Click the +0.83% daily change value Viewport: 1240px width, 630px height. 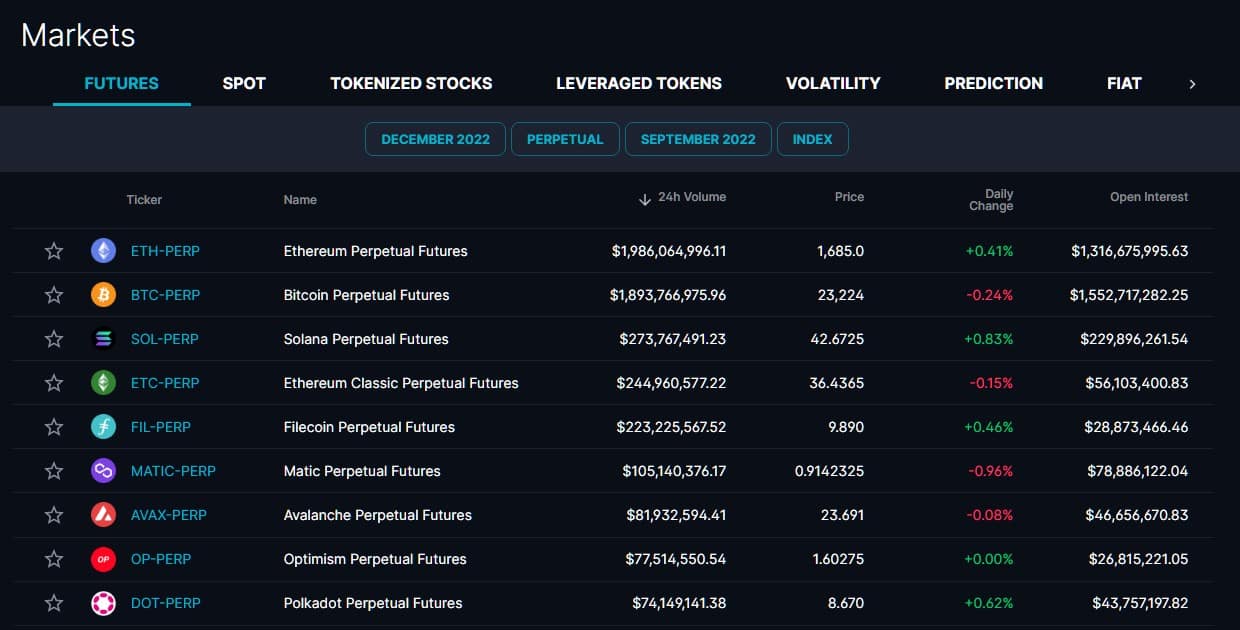(989, 339)
